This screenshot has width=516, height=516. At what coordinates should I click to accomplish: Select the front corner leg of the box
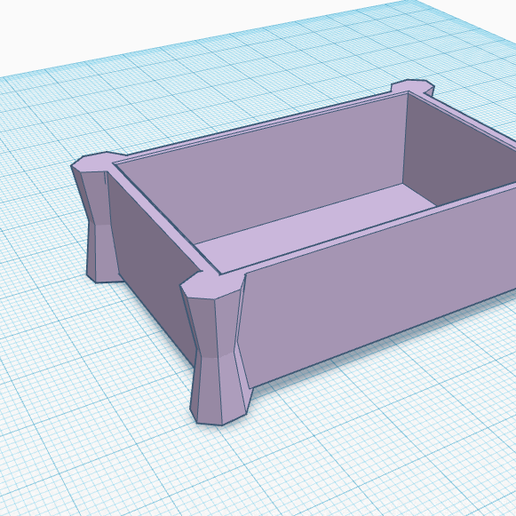[x=217, y=348]
